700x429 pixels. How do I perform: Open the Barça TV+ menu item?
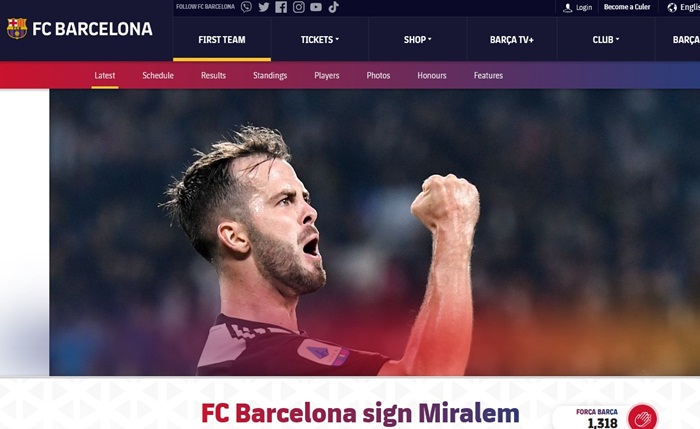coord(512,40)
